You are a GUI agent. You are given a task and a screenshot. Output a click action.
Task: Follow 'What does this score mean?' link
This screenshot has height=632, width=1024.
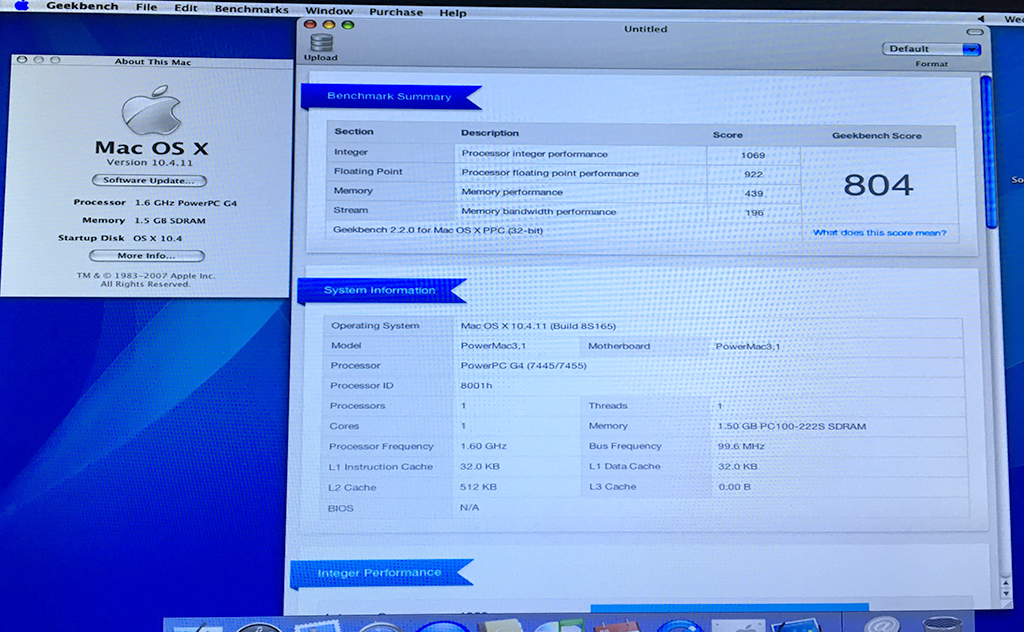point(879,233)
